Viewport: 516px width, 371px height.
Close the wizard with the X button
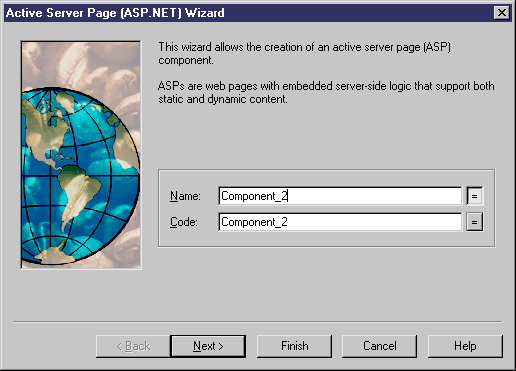(x=501, y=13)
